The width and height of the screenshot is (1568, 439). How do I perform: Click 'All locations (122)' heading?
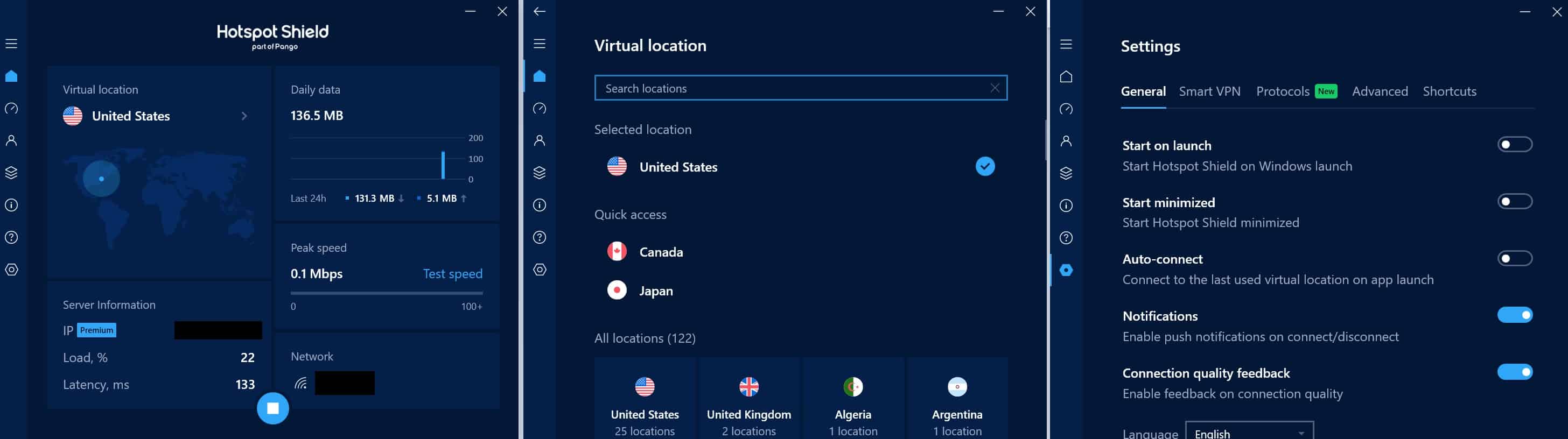pyautogui.click(x=645, y=338)
